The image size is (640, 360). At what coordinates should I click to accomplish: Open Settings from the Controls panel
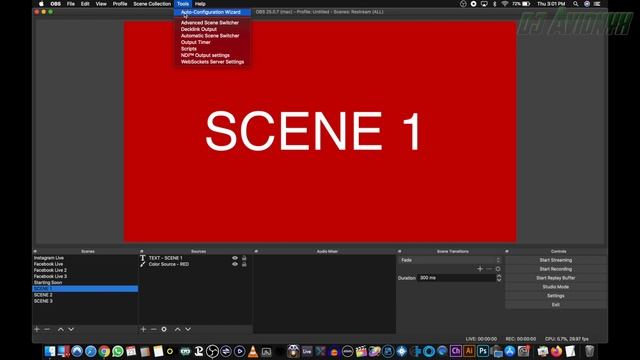tap(556, 296)
